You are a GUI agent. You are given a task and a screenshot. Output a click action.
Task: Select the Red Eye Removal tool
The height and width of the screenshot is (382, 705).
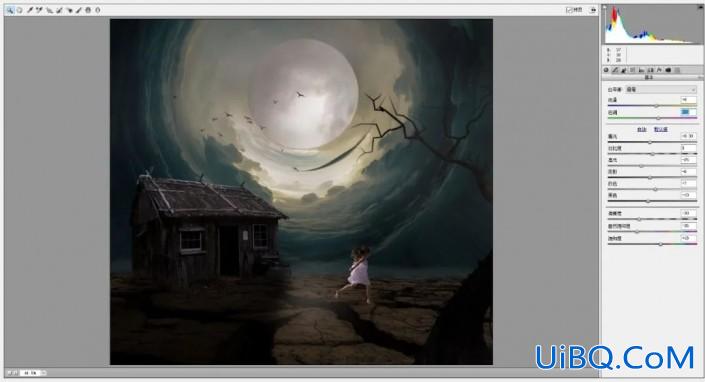[x=70, y=10]
